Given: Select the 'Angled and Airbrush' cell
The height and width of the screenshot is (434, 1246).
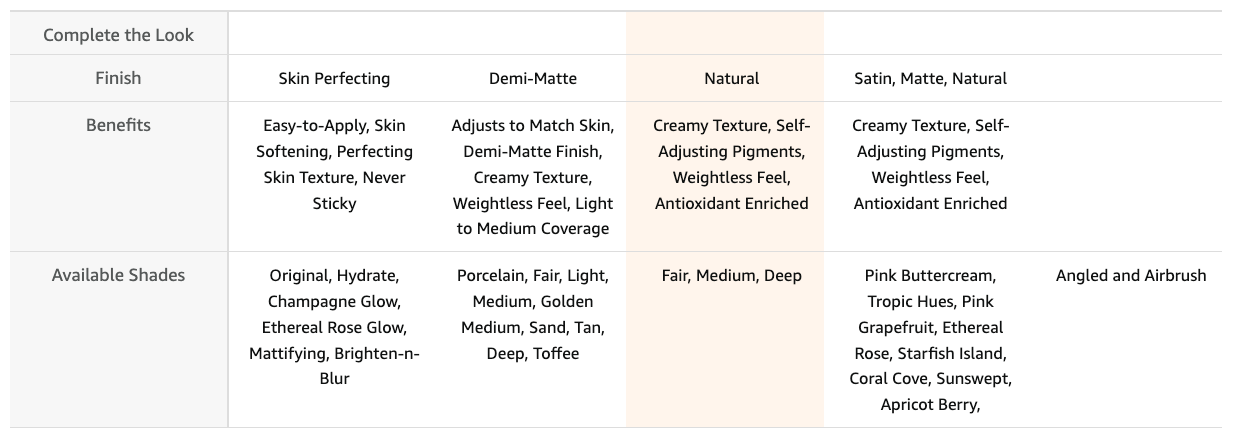Looking at the screenshot, I should point(1130,276).
